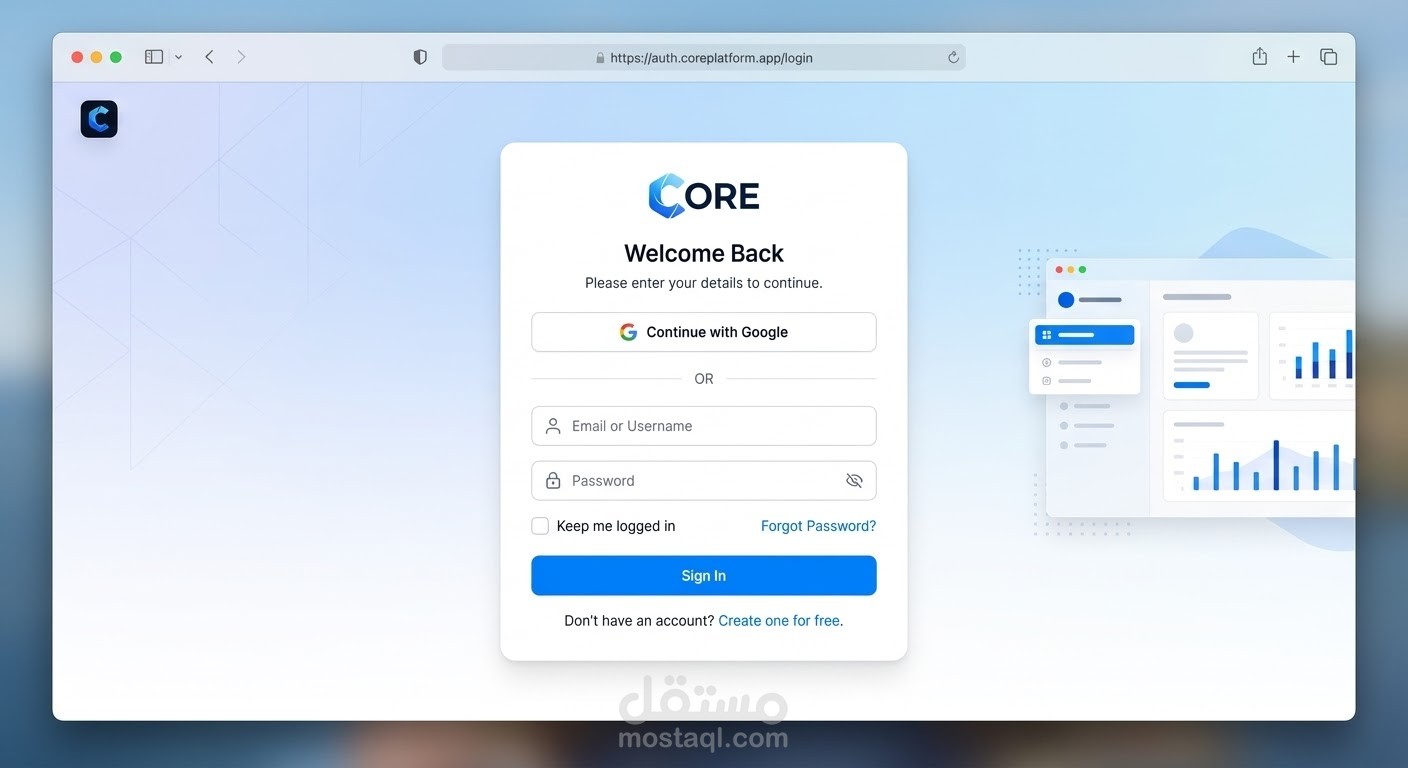
Task: Submit with the Sign In button
Action: 704,576
